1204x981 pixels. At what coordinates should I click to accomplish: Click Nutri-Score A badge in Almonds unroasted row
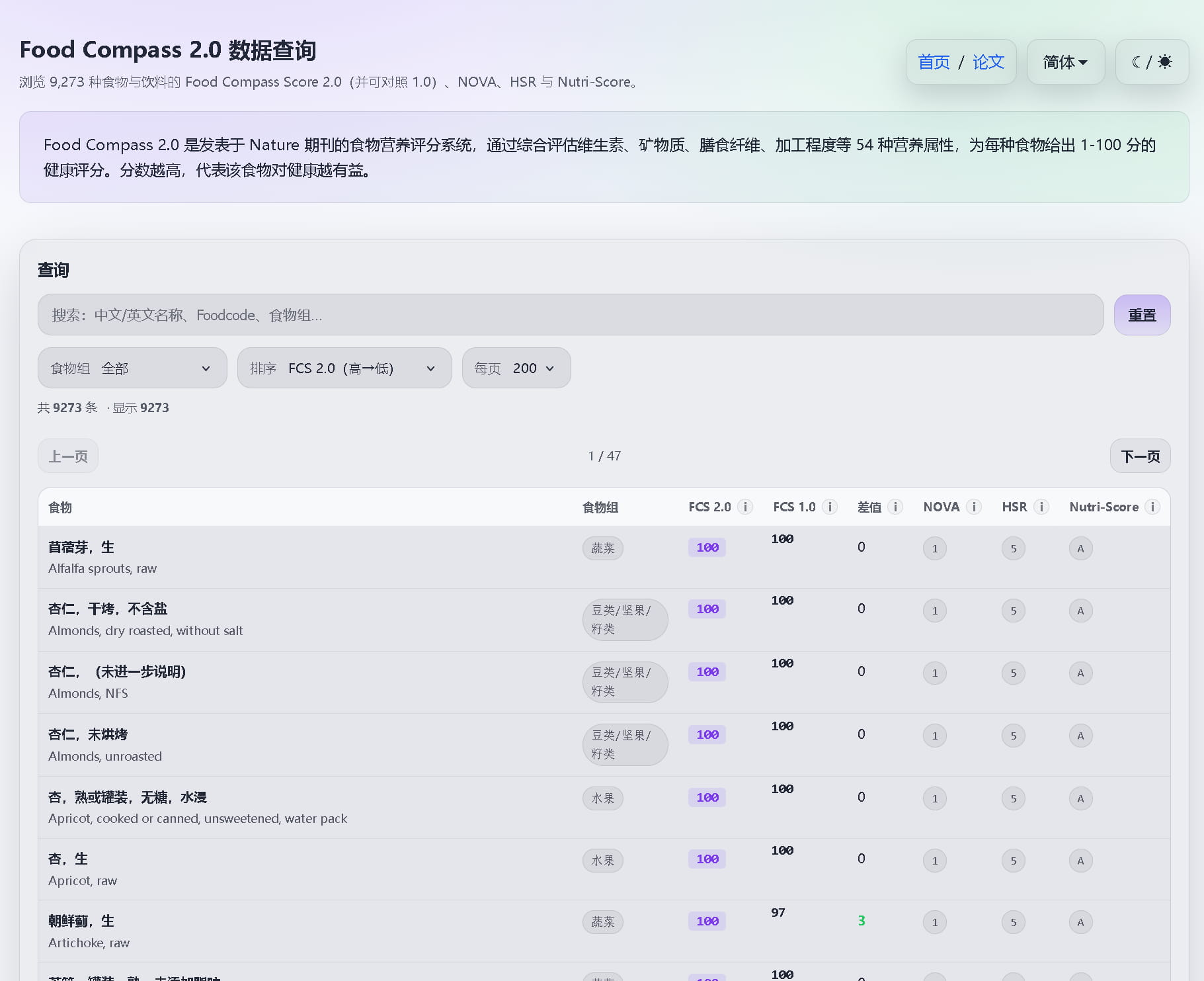(1081, 736)
